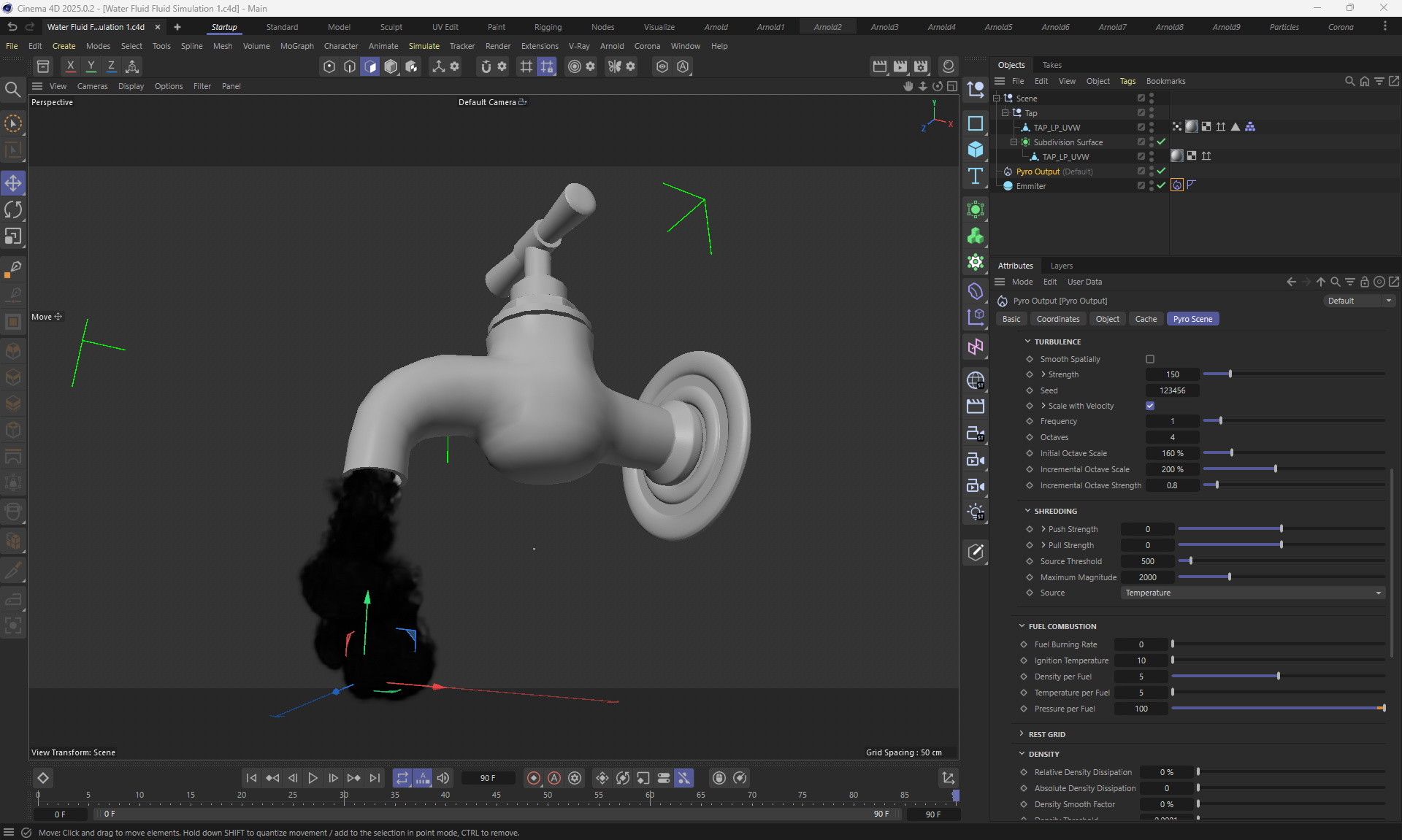Click the Coordinates tab button
Viewport: 1402px width, 840px height.
[x=1057, y=319]
